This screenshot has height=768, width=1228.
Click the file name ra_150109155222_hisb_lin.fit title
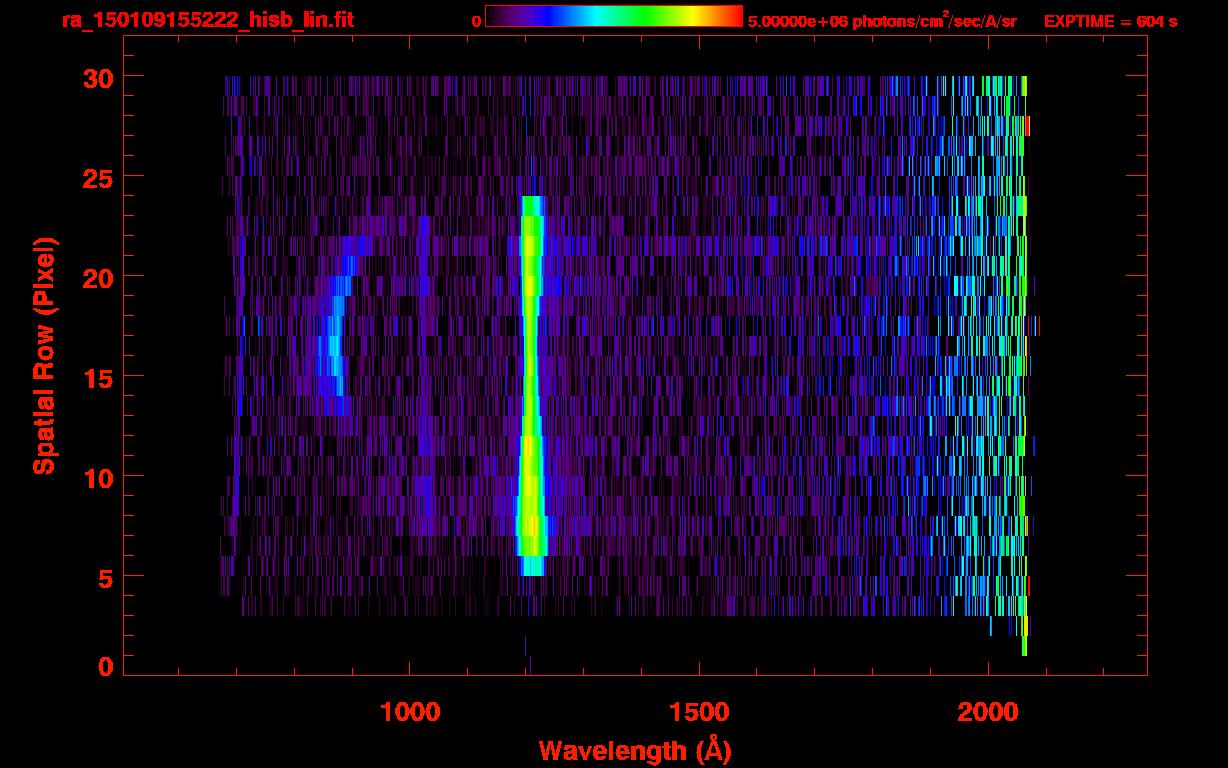pyautogui.click(x=207, y=21)
